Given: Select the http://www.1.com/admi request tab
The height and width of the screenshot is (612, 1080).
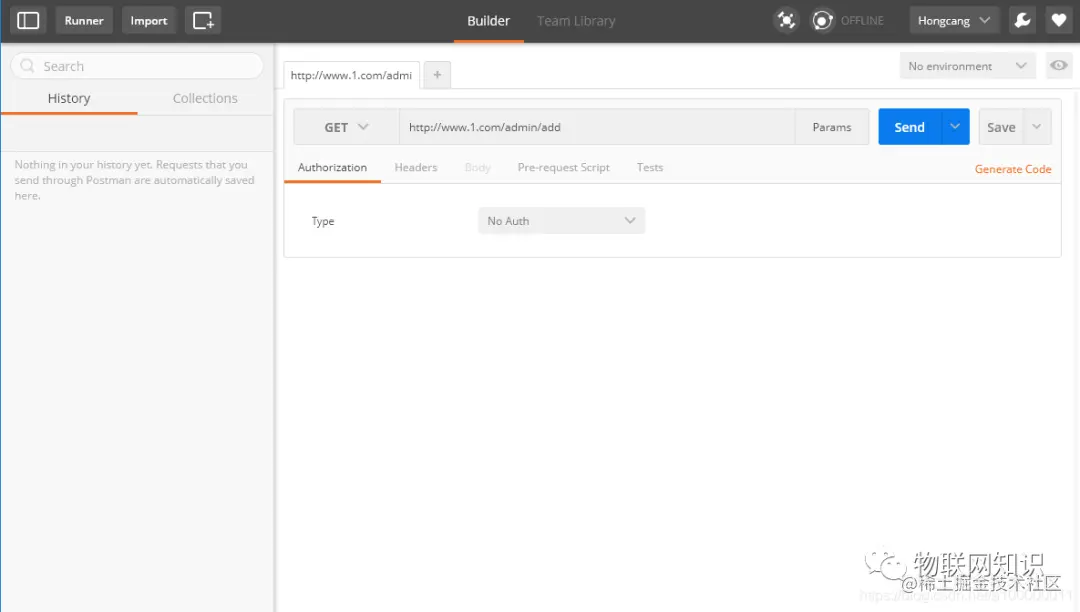Looking at the screenshot, I should (351, 75).
